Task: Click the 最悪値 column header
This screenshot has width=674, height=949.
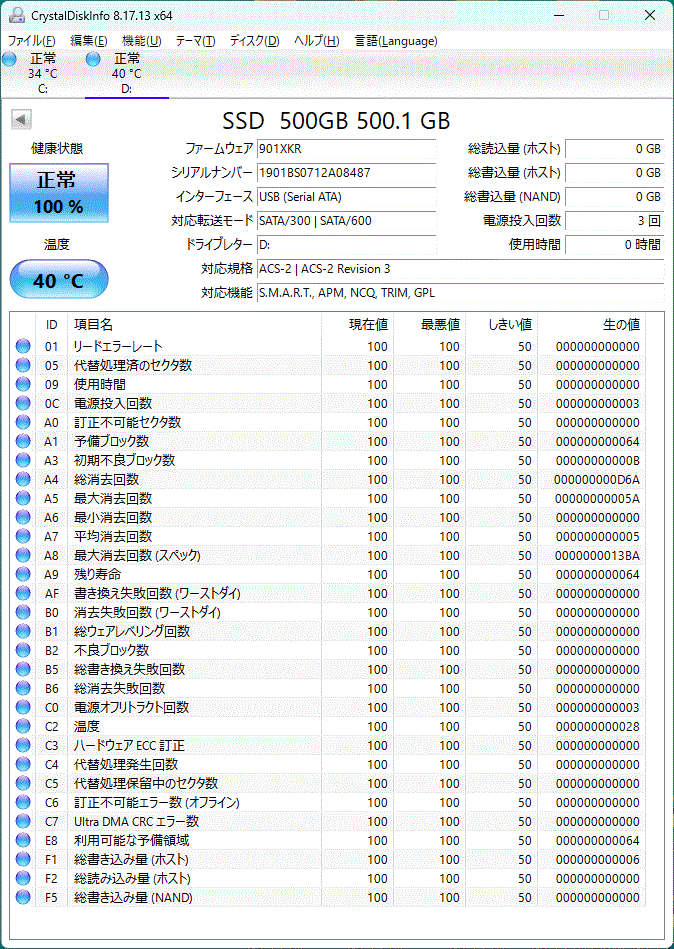Action: [429, 324]
